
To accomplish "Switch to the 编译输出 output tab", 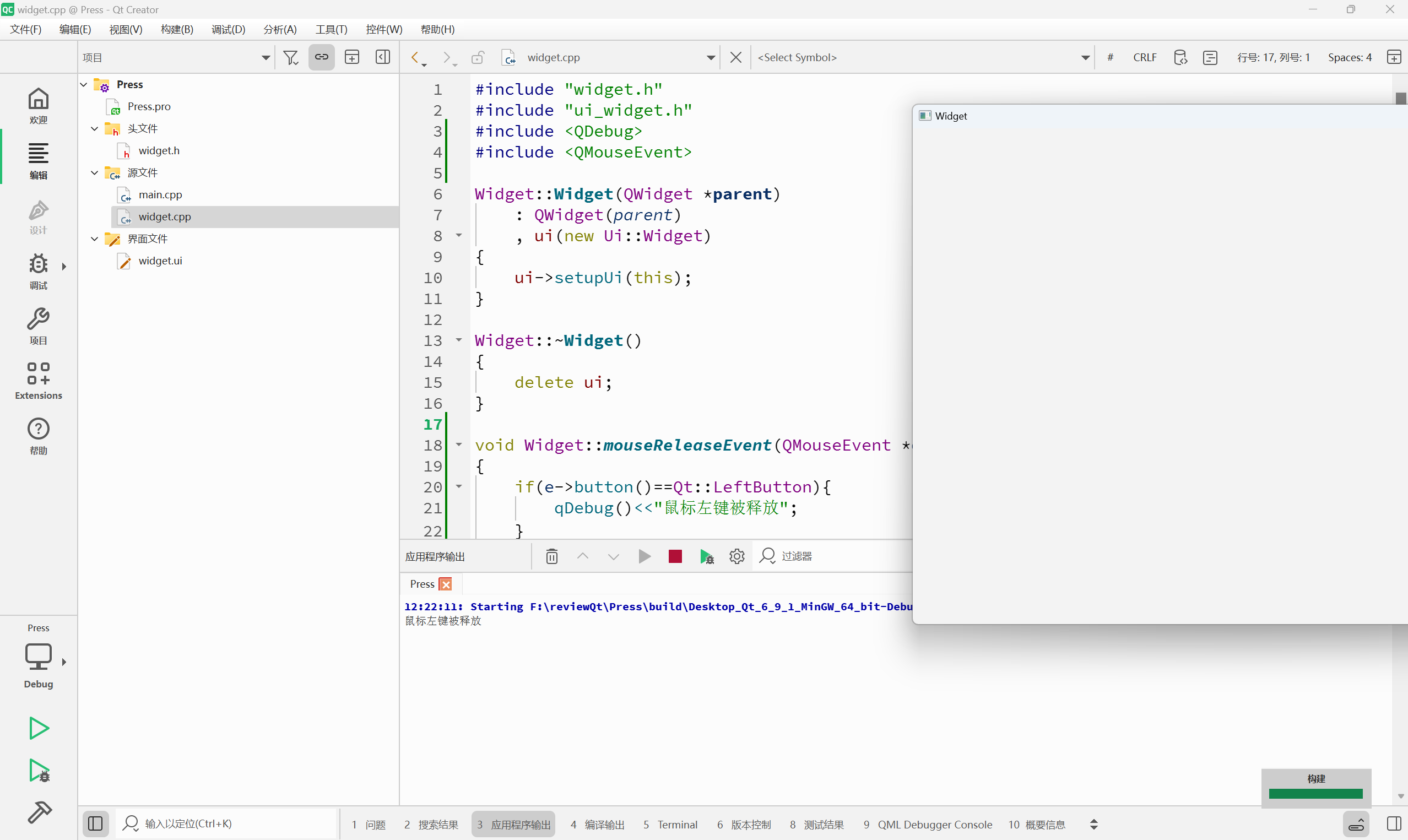I will (x=597, y=824).
